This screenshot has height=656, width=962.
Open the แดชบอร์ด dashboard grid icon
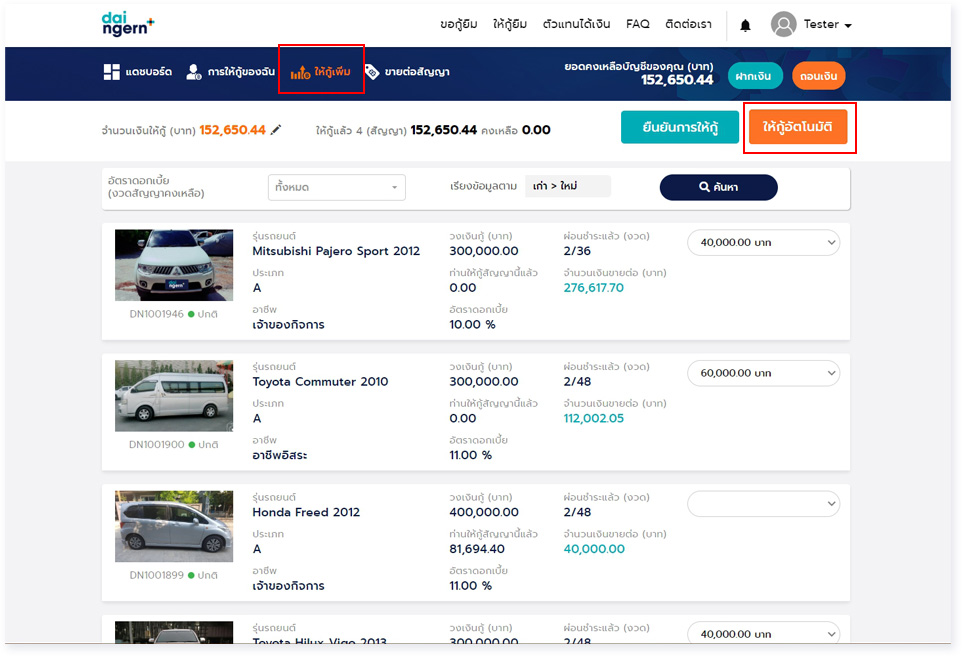(111, 72)
